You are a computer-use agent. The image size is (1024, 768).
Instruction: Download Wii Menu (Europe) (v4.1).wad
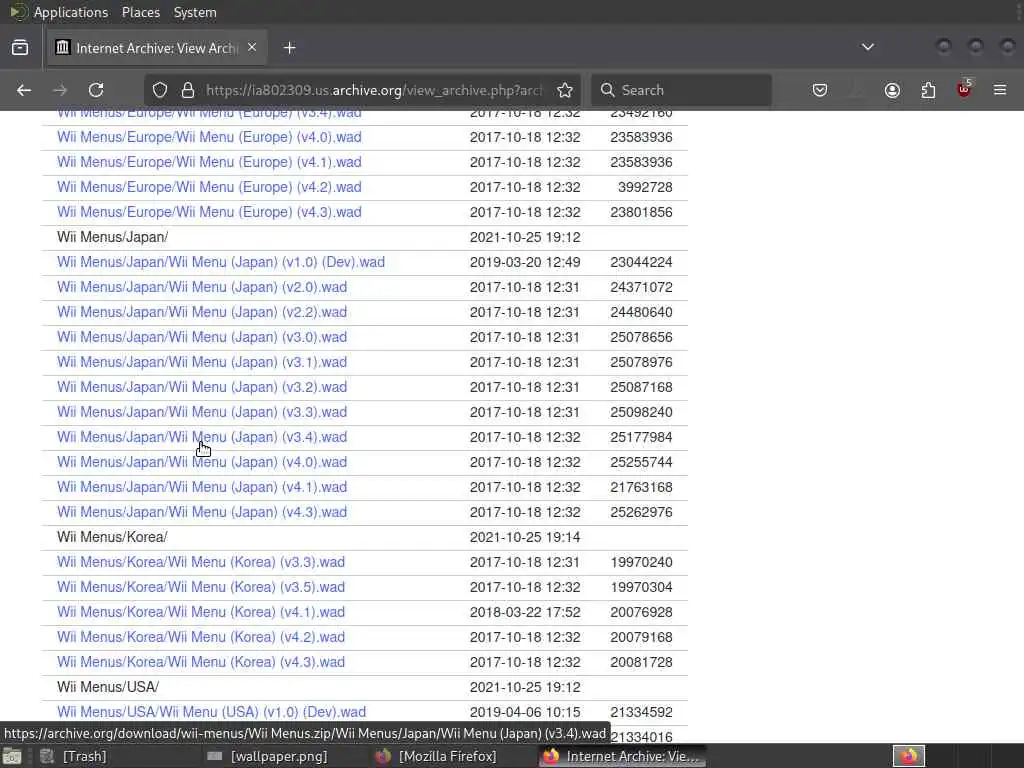coord(209,162)
